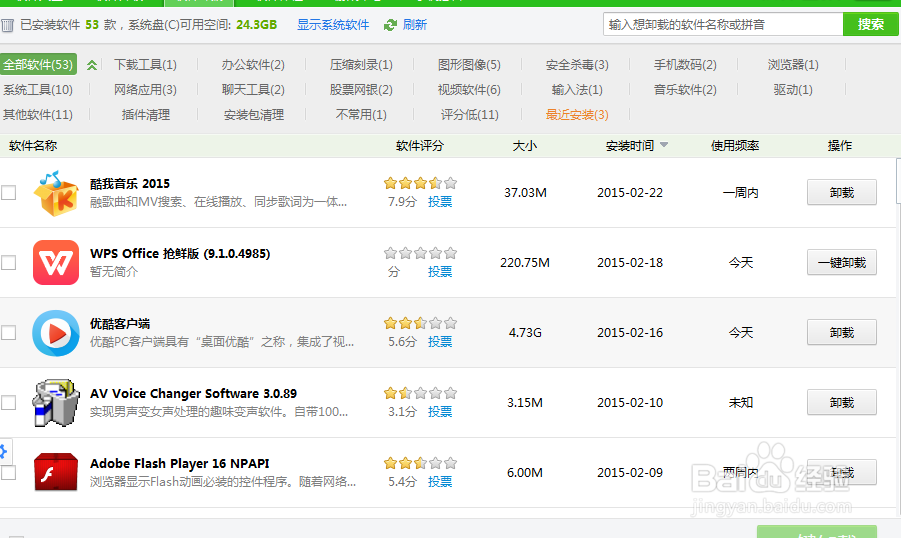Viewport: 901px width, 538px height.
Task: Open the 系统工具(10) category
Action: 38,90
